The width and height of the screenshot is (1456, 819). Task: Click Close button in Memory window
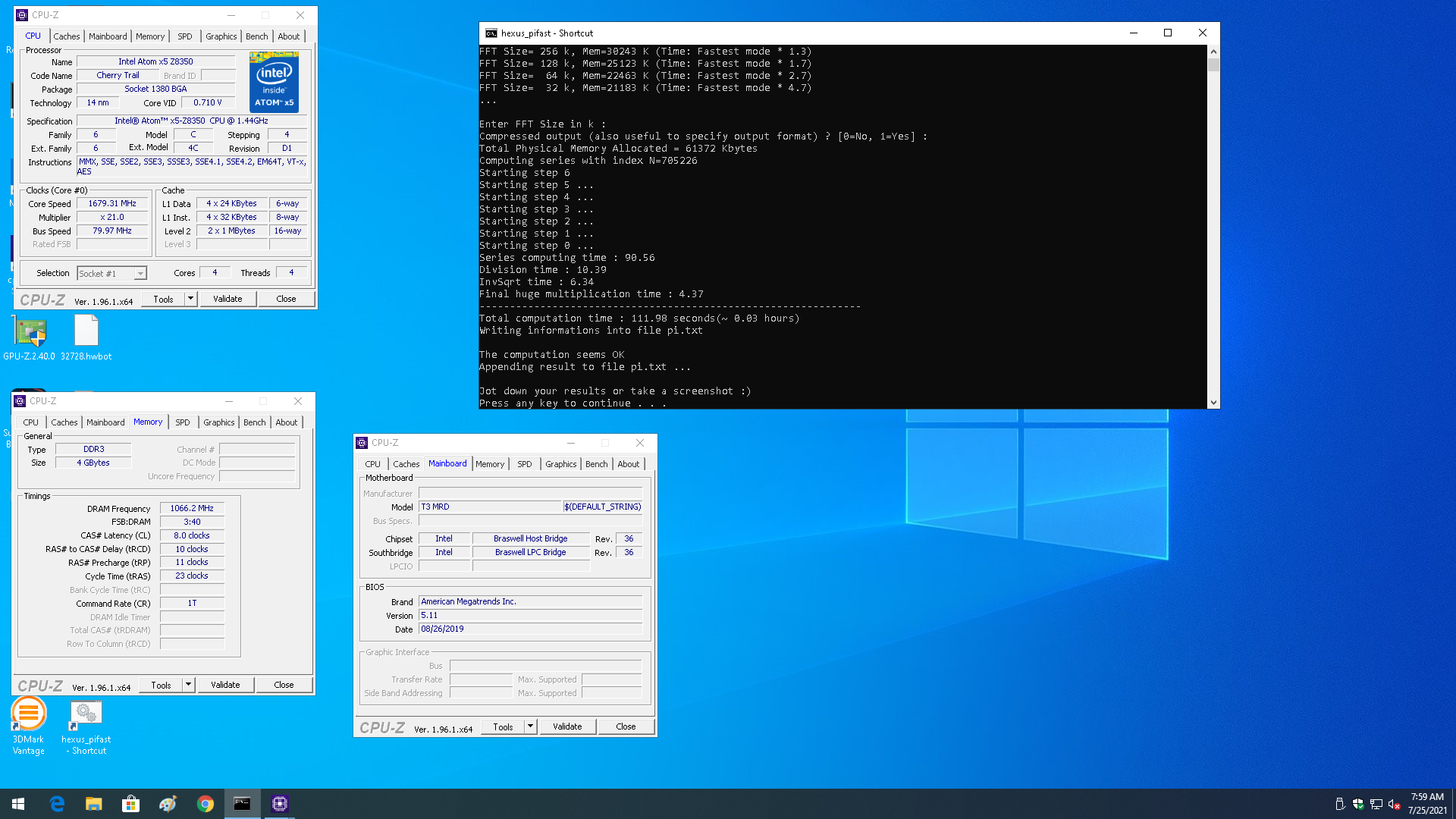click(x=284, y=685)
